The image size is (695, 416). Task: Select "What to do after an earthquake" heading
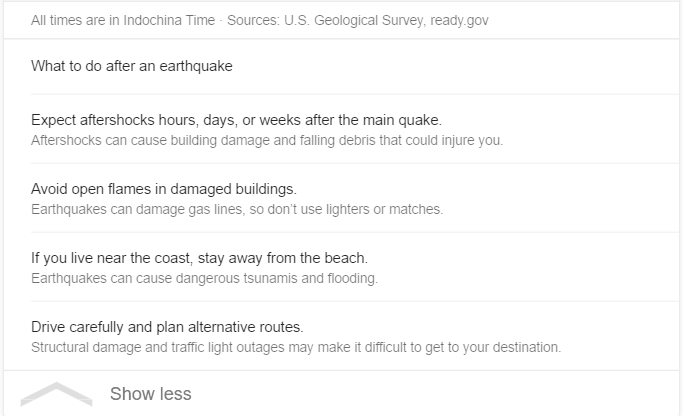point(131,67)
